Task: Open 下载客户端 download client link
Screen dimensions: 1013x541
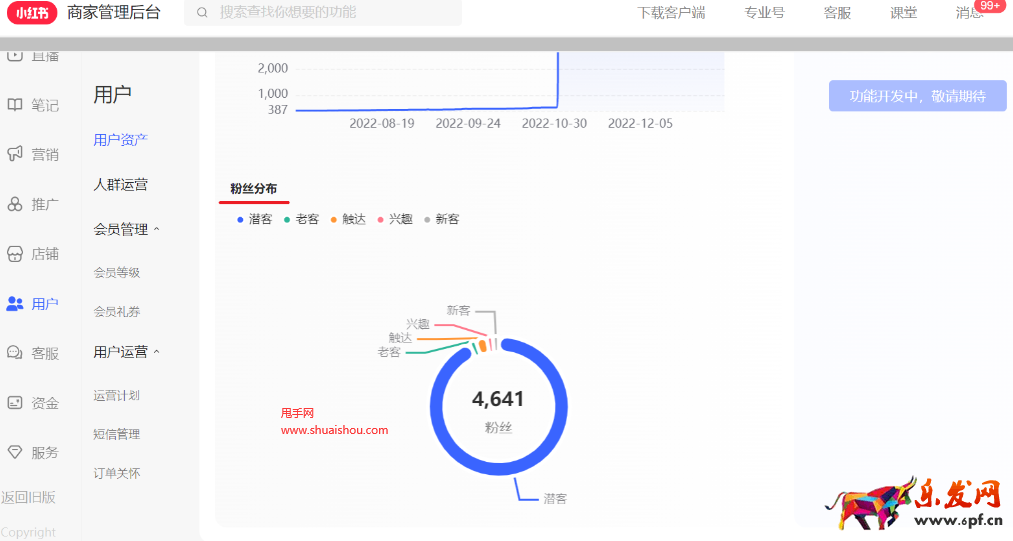Action: point(671,13)
